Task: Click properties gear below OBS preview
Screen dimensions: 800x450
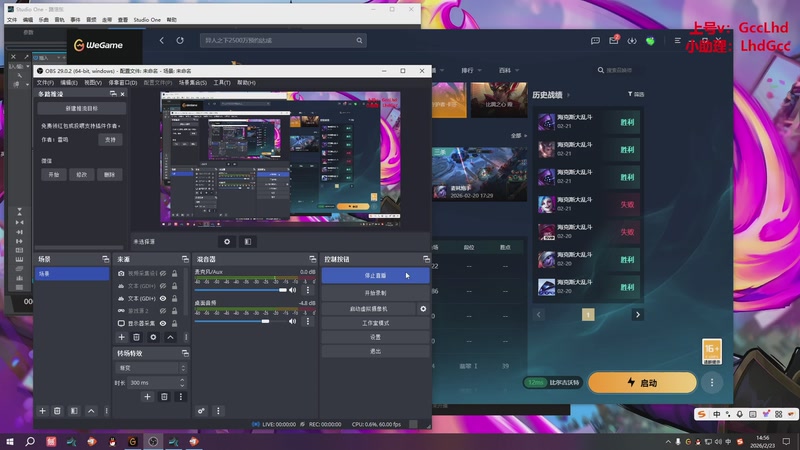Action: [x=227, y=241]
